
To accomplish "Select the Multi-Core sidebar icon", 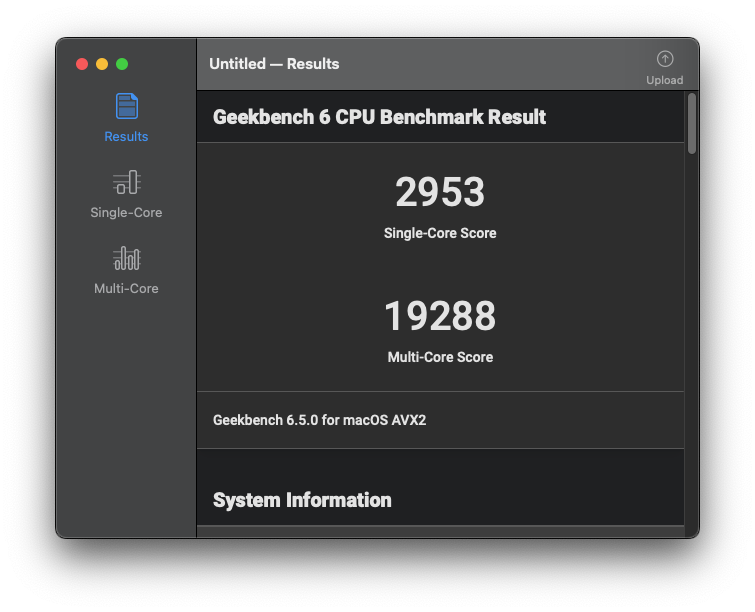I will click(127, 258).
